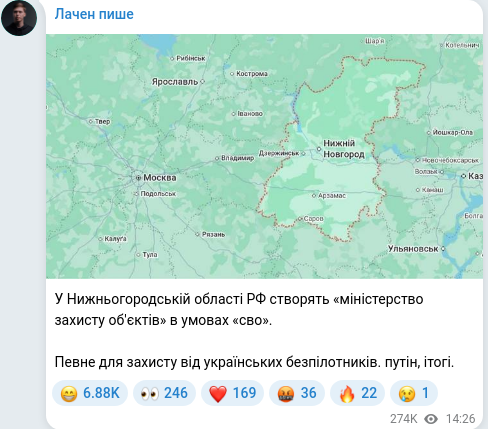Image resolution: width=488 pixels, height=429 pixels.
Task: Click the Іваново label on the map
Action: [x=250, y=114]
